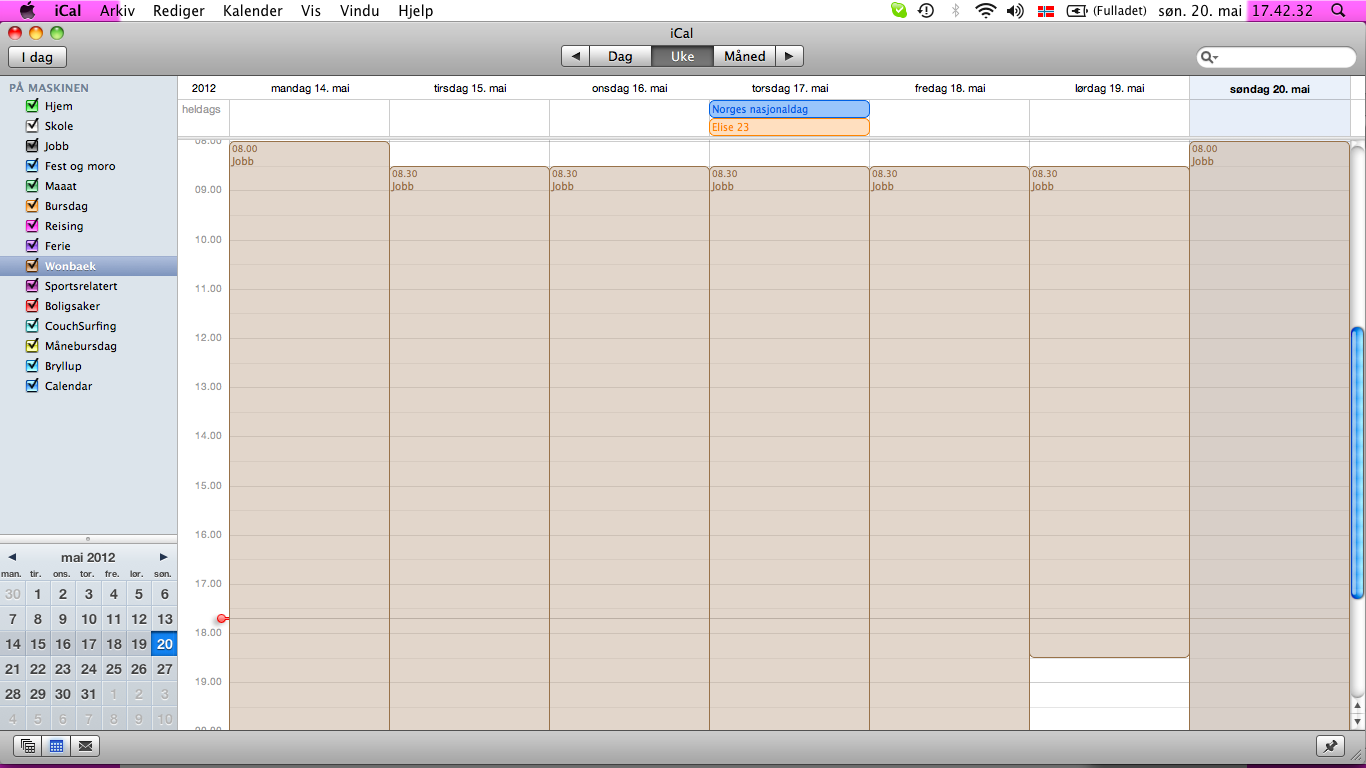This screenshot has height=768, width=1366.
Task: Click the search magnifier dropdown in search field
Action: (1209, 57)
